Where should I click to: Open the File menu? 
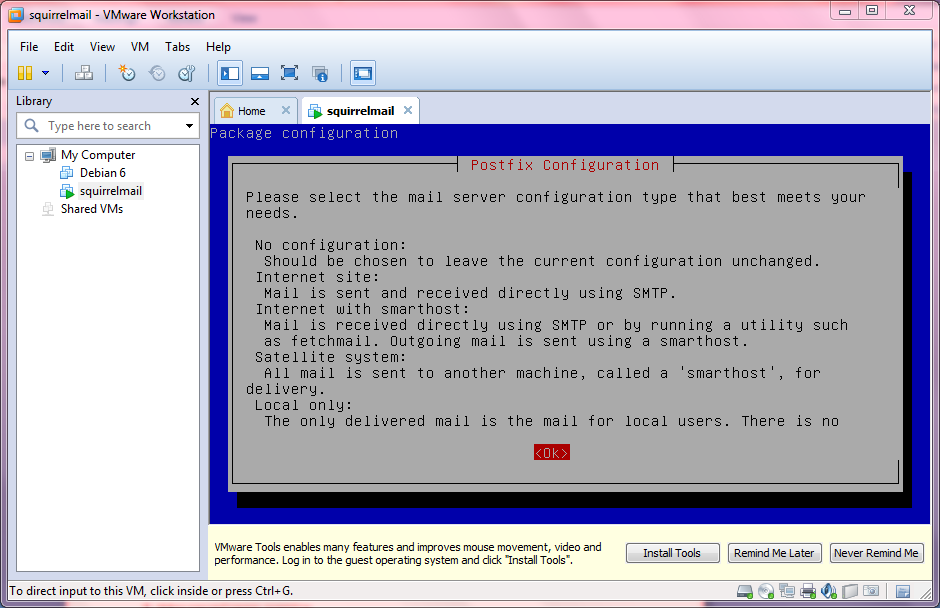coord(29,47)
